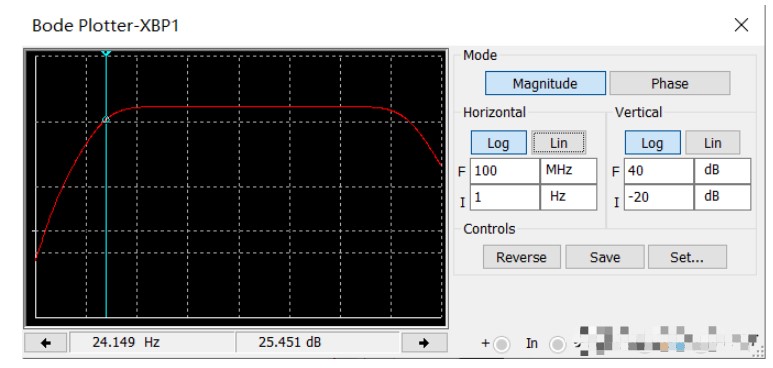Click the Save button
Screen dimensions: 773x368
[605, 257]
